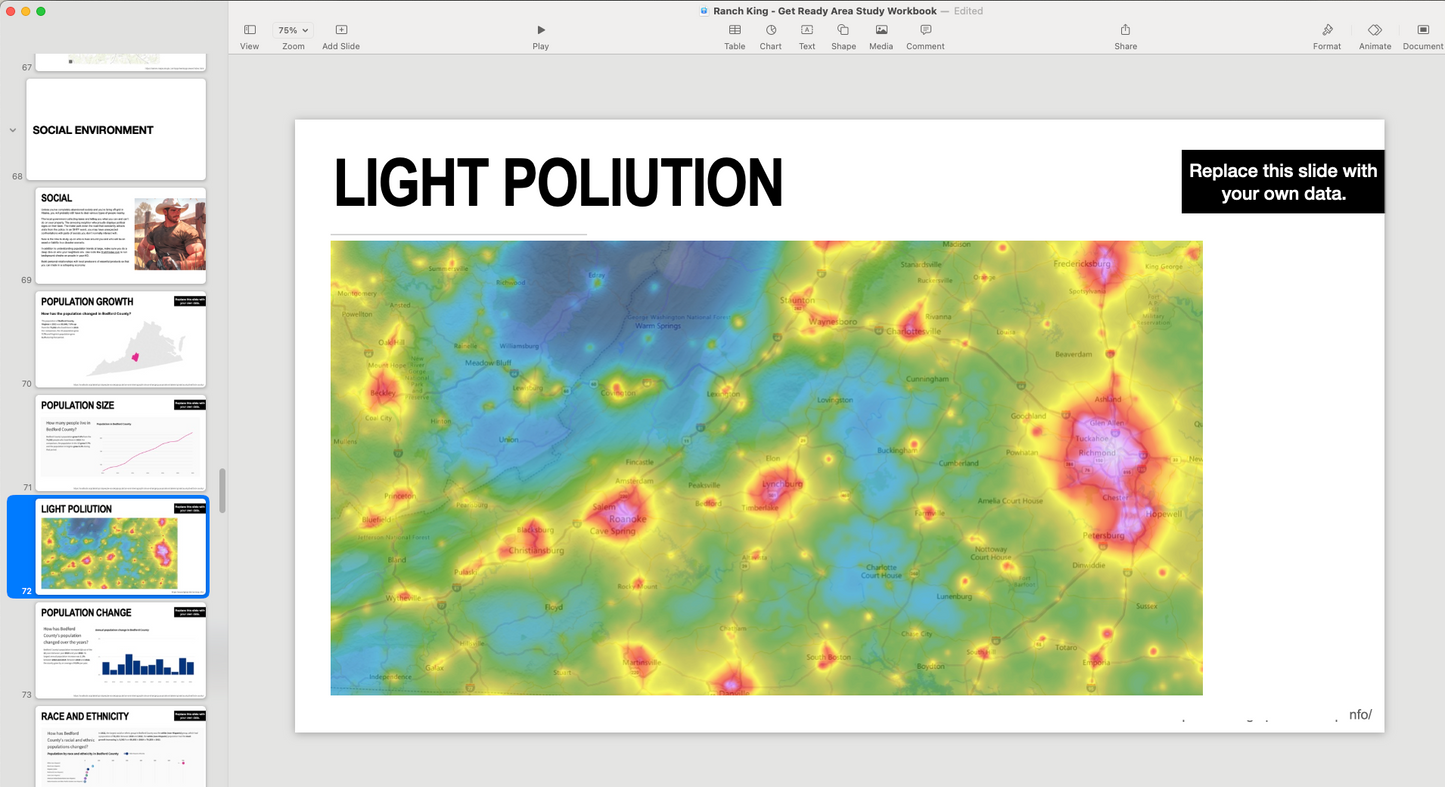Select the Race and Ethnicity slide thumbnail
This screenshot has height=787, width=1445.
(x=121, y=746)
